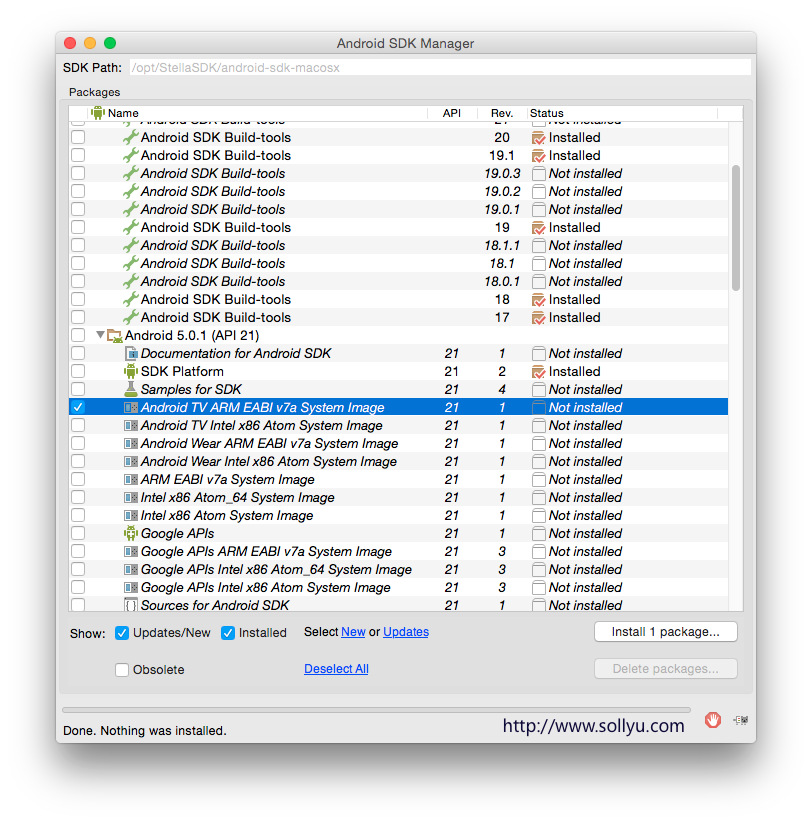Click the wrench icon for Build-tools rev 18.1.1
Viewport: 812px width, 823px height.
click(x=130, y=245)
